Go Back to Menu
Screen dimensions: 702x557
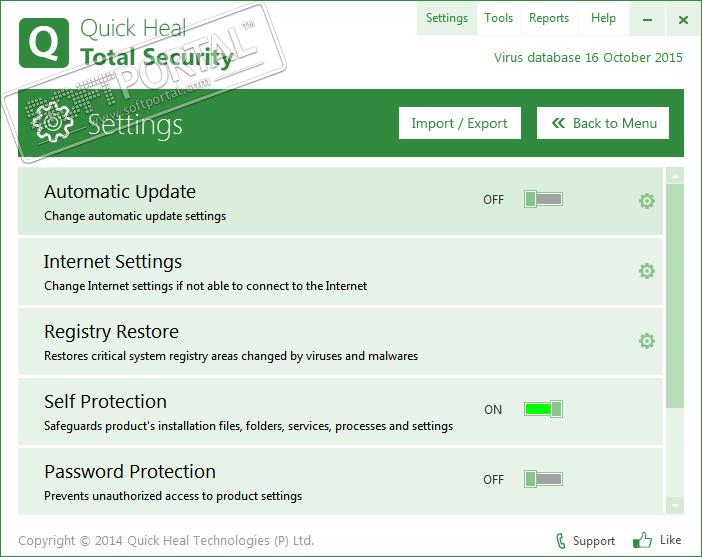click(x=603, y=123)
